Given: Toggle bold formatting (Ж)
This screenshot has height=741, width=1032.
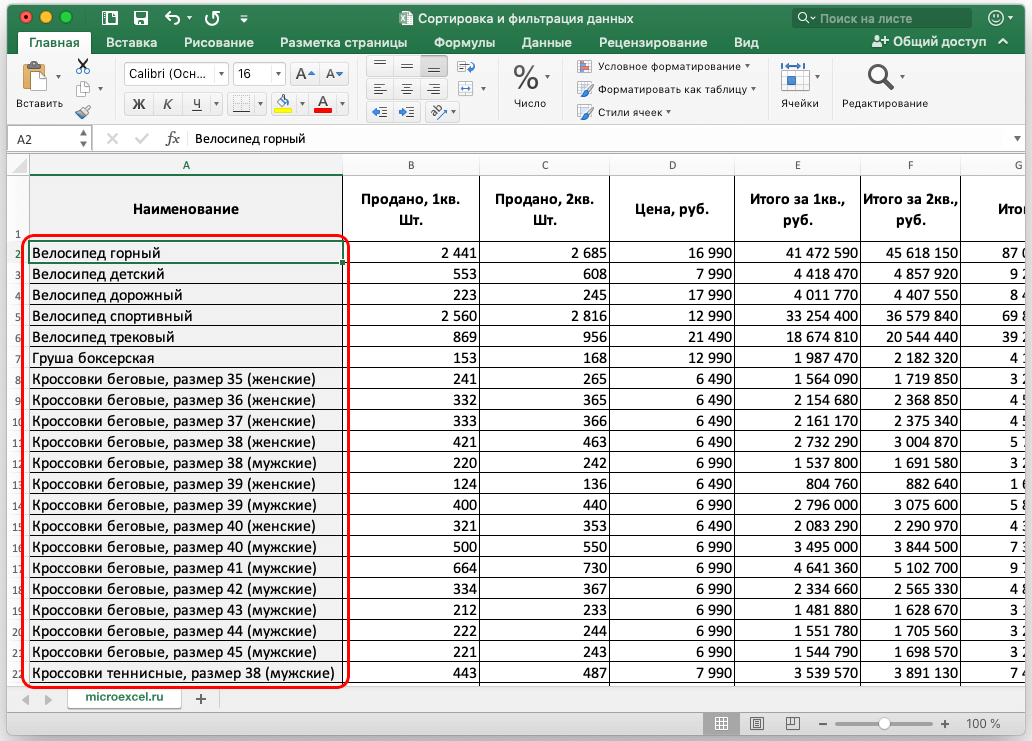Looking at the screenshot, I should click(x=140, y=104).
